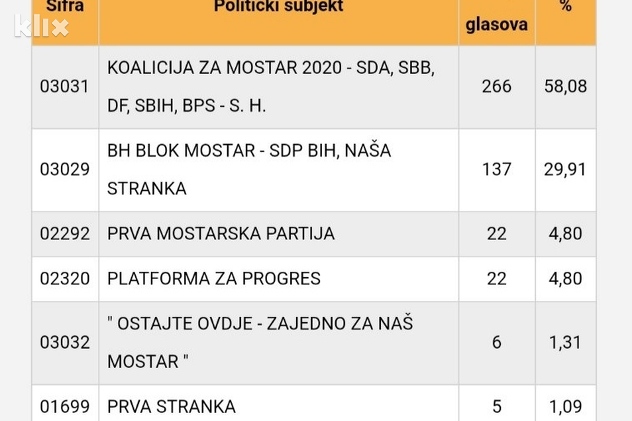632x421 pixels.
Task: Click the 137 votes cell
Action: (x=496, y=169)
